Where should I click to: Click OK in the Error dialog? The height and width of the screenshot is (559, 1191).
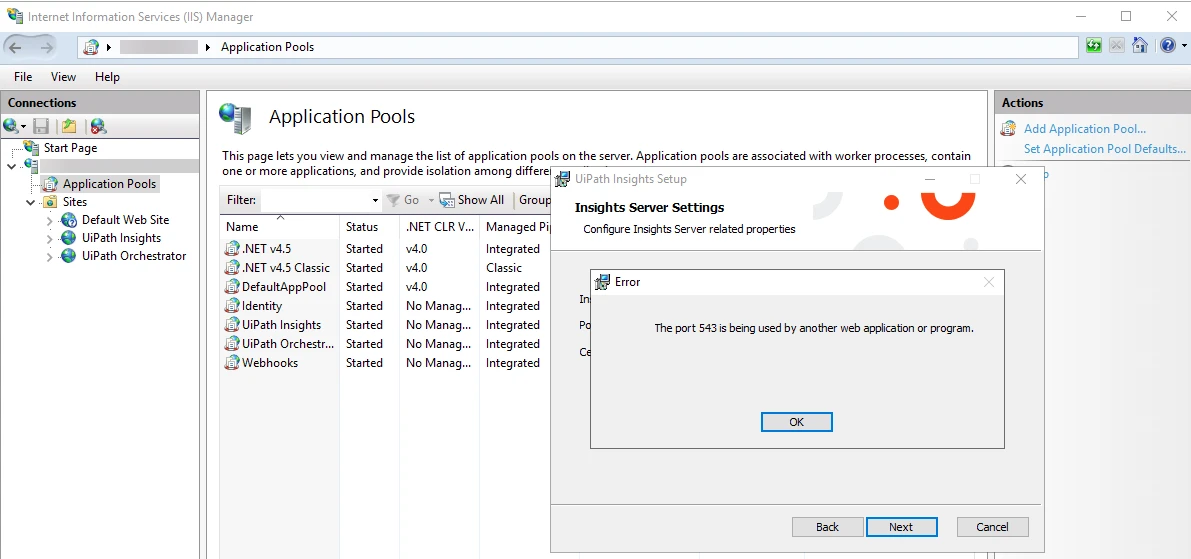pos(796,422)
